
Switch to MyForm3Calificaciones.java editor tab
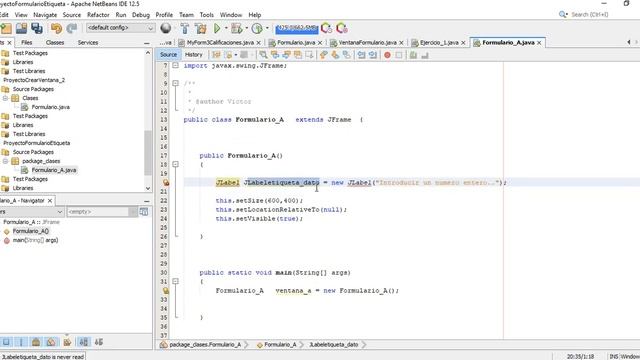click(x=220, y=42)
